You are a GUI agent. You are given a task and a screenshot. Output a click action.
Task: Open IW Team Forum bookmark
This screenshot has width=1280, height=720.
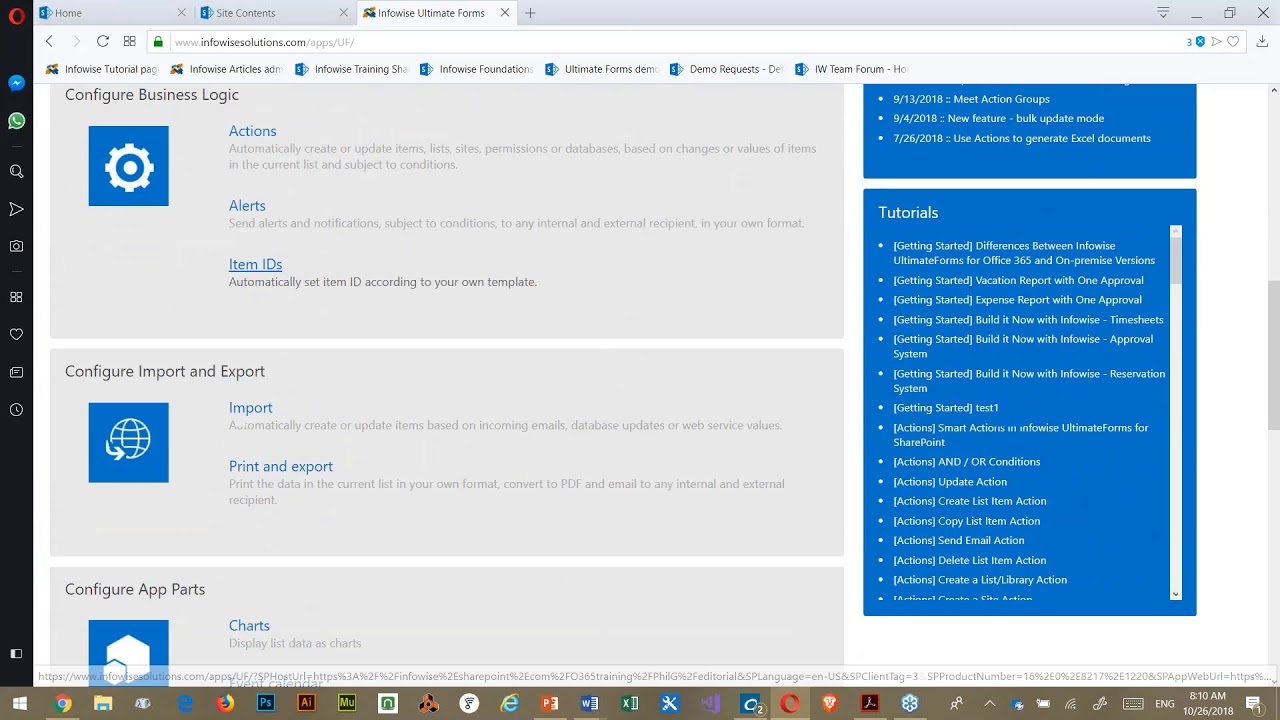click(x=852, y=69)
